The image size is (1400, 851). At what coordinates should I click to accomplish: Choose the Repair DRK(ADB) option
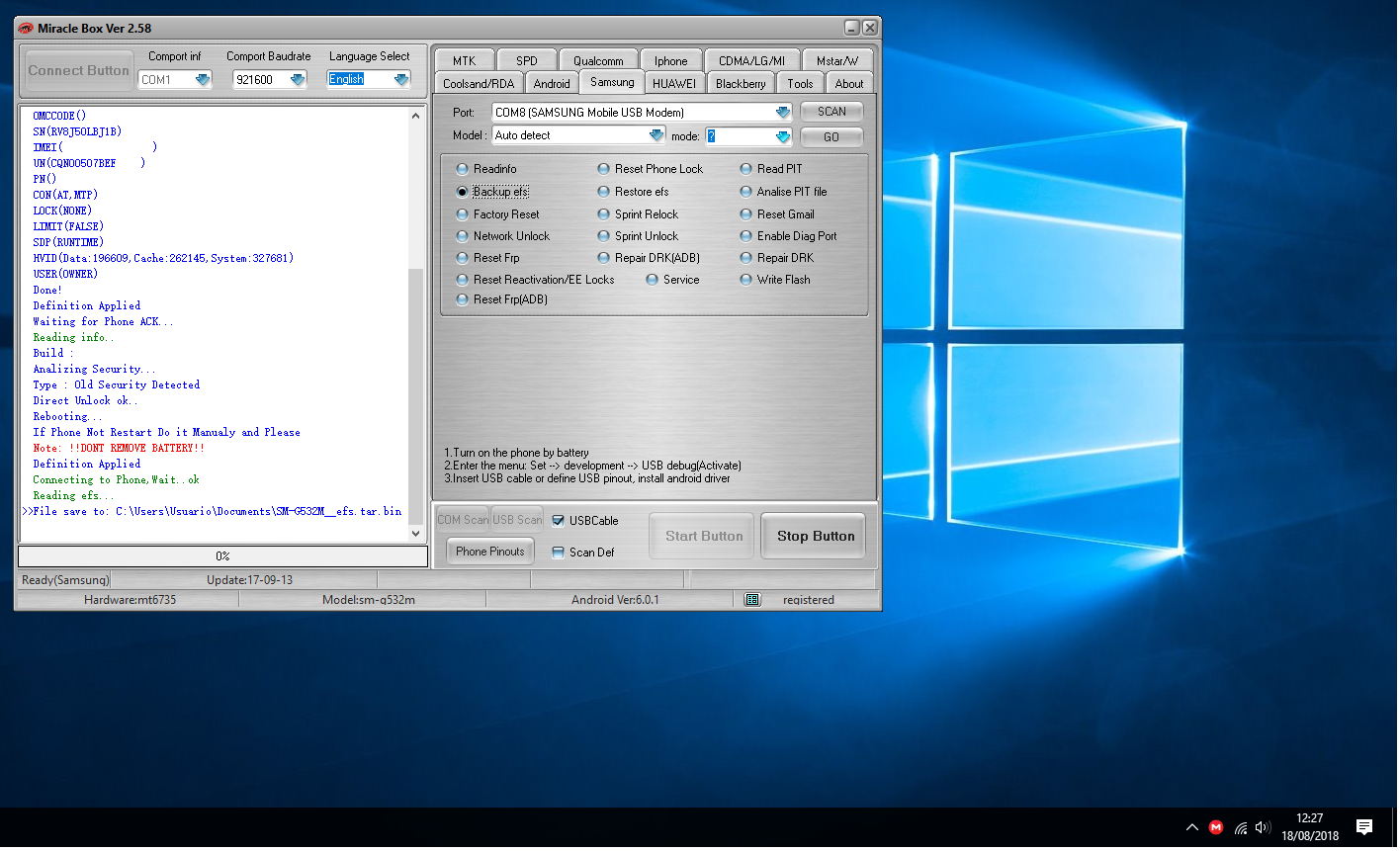pos(650,258)
